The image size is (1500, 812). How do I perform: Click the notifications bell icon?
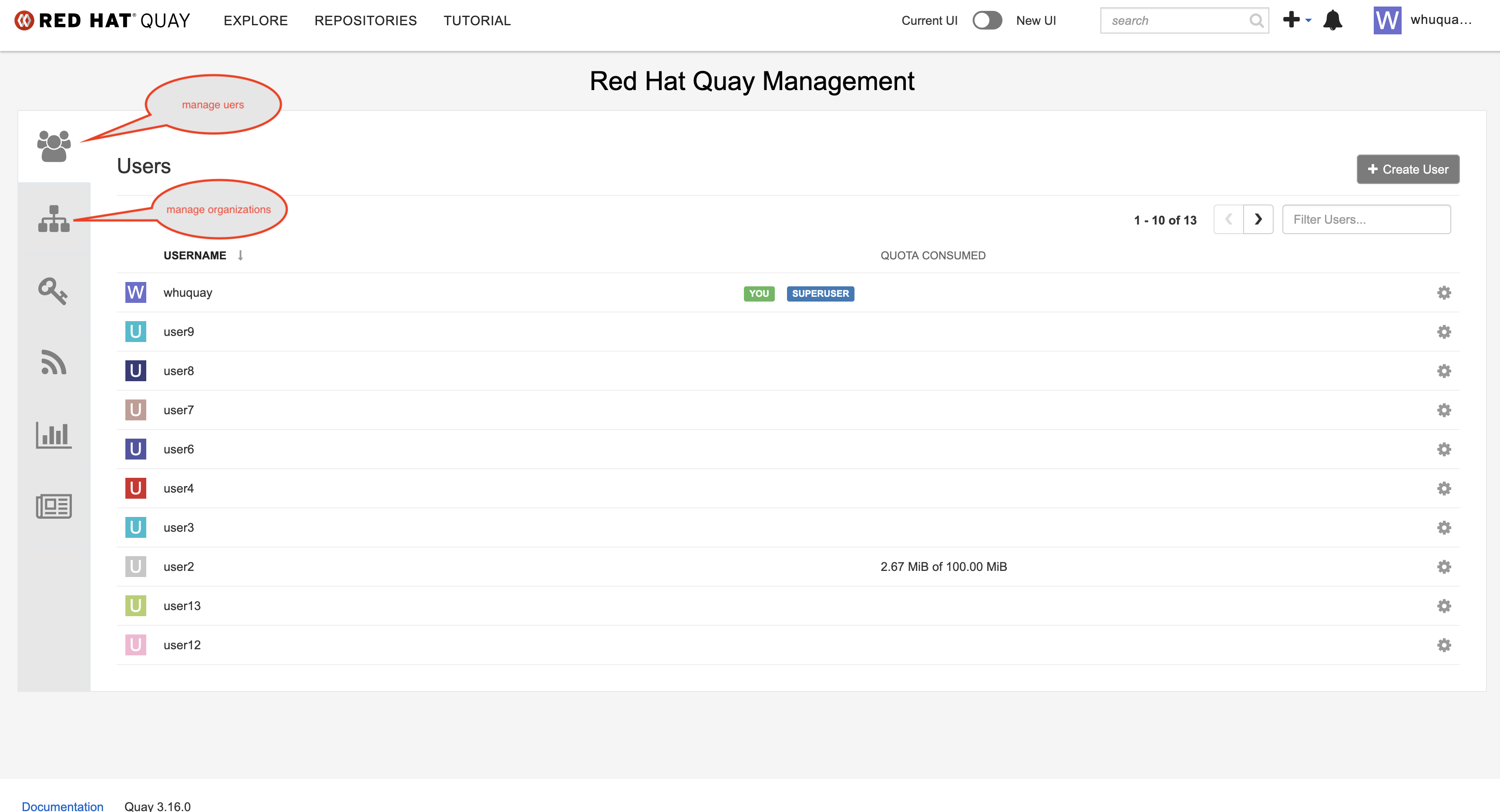(x=1332, y=20)
